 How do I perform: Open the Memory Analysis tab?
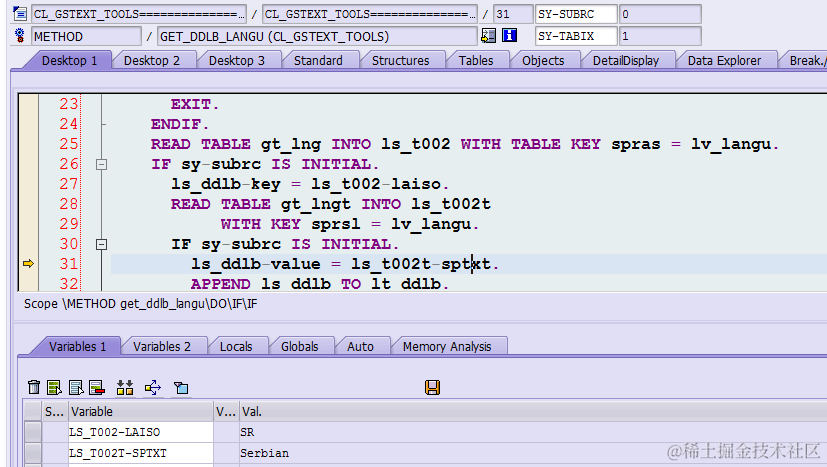tap(447, 347)
